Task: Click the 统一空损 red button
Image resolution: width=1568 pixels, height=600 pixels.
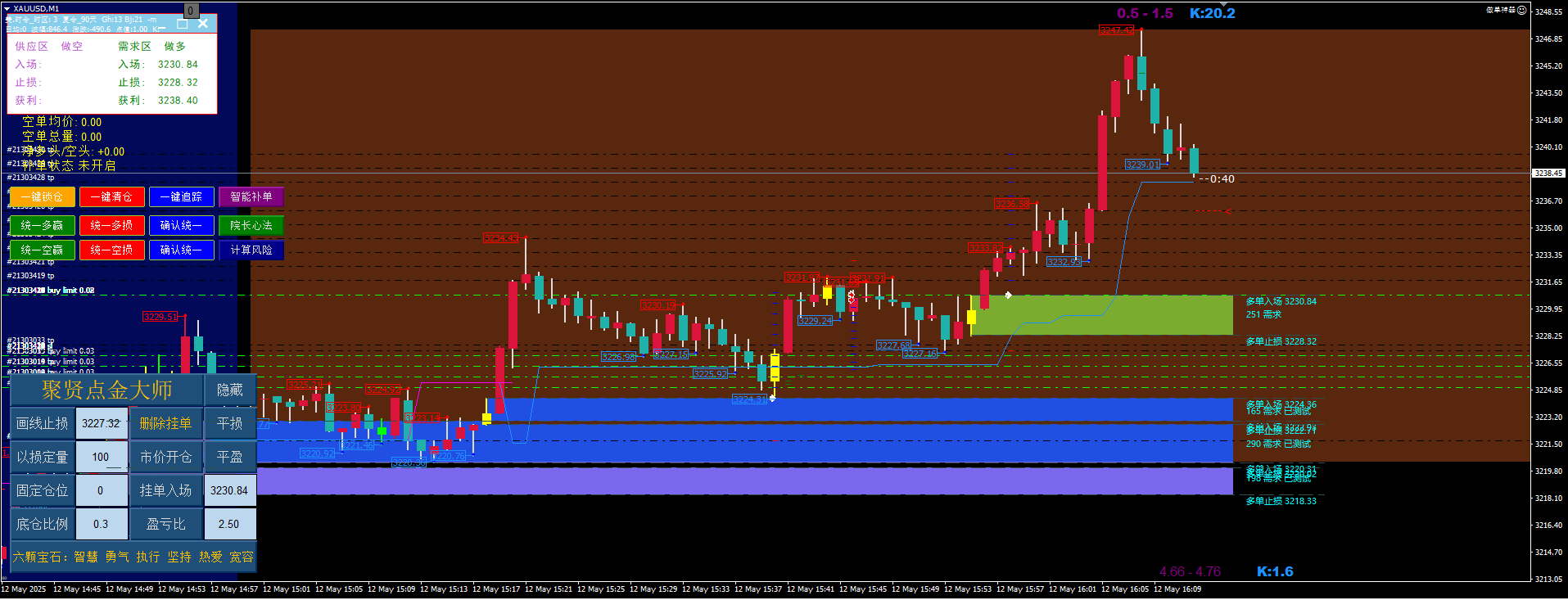Action: pyautogui.click(x=111, y=250)
